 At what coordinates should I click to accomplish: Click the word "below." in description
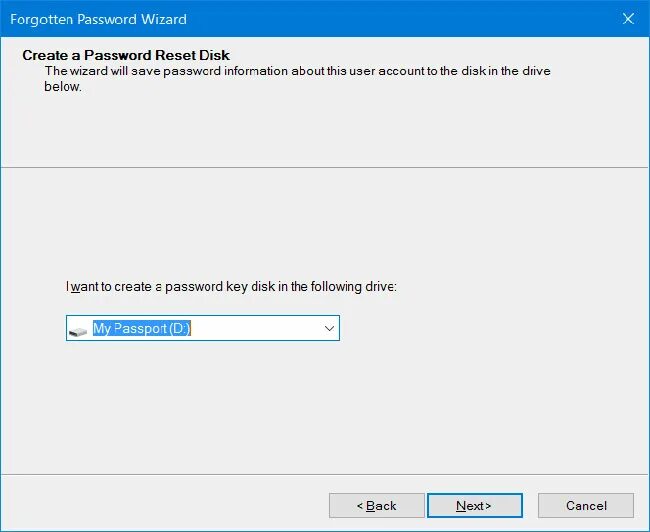tap(63, 86)
